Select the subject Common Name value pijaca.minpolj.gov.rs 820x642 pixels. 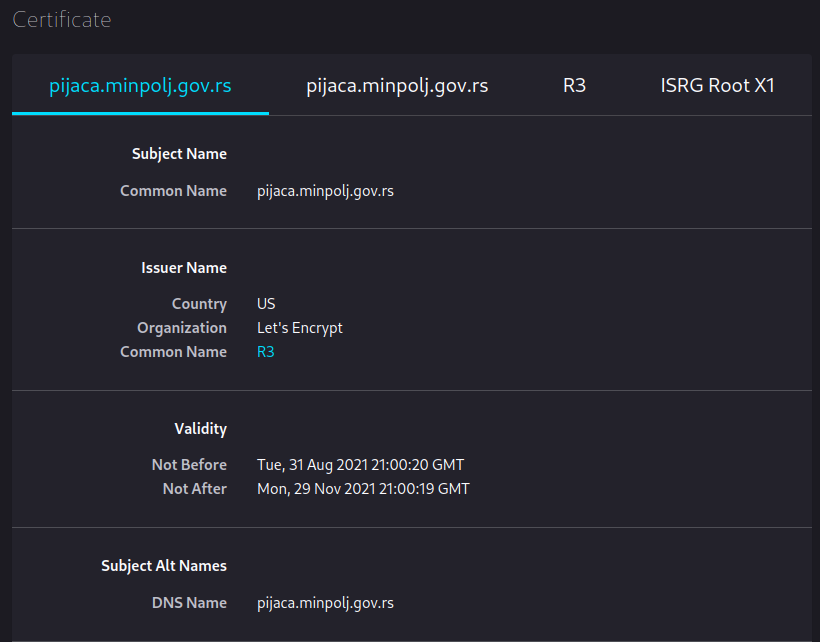click(x=325, y=191)
